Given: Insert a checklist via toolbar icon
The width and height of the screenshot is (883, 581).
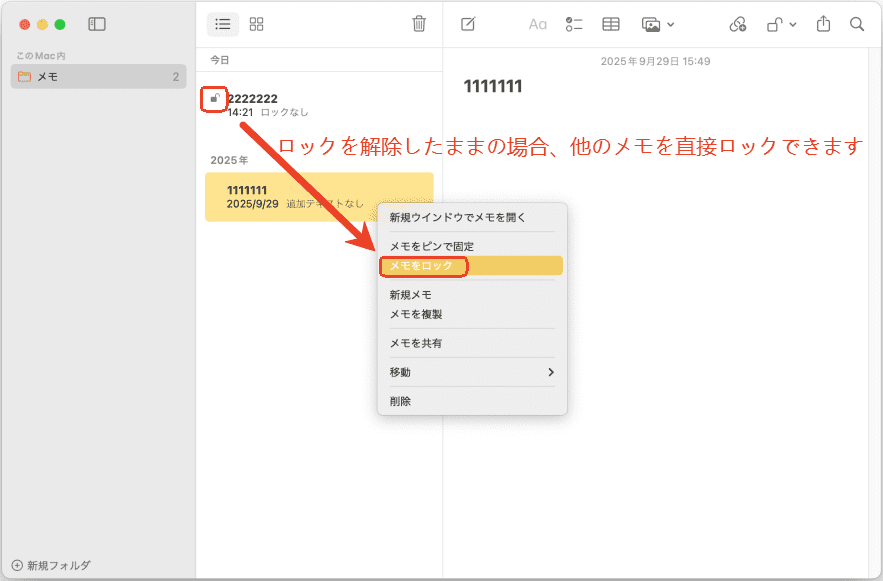Looking at the screenshot, I should click(574, 24).
